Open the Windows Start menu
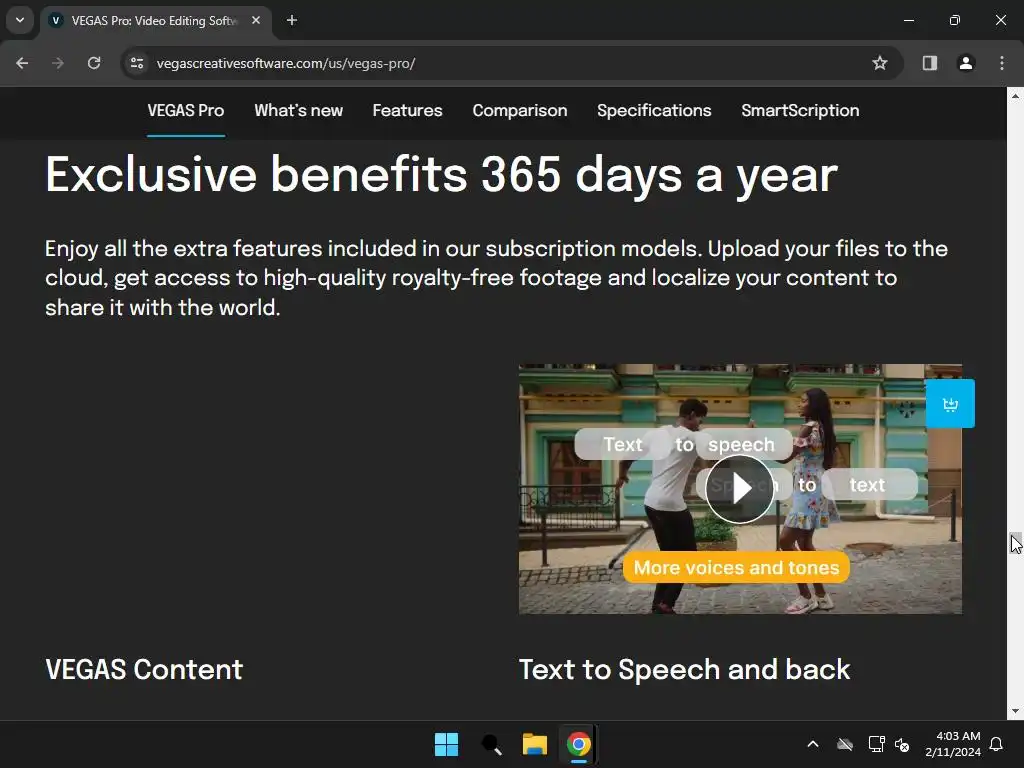The image size is (1024, 768). (x=447, y=744)
